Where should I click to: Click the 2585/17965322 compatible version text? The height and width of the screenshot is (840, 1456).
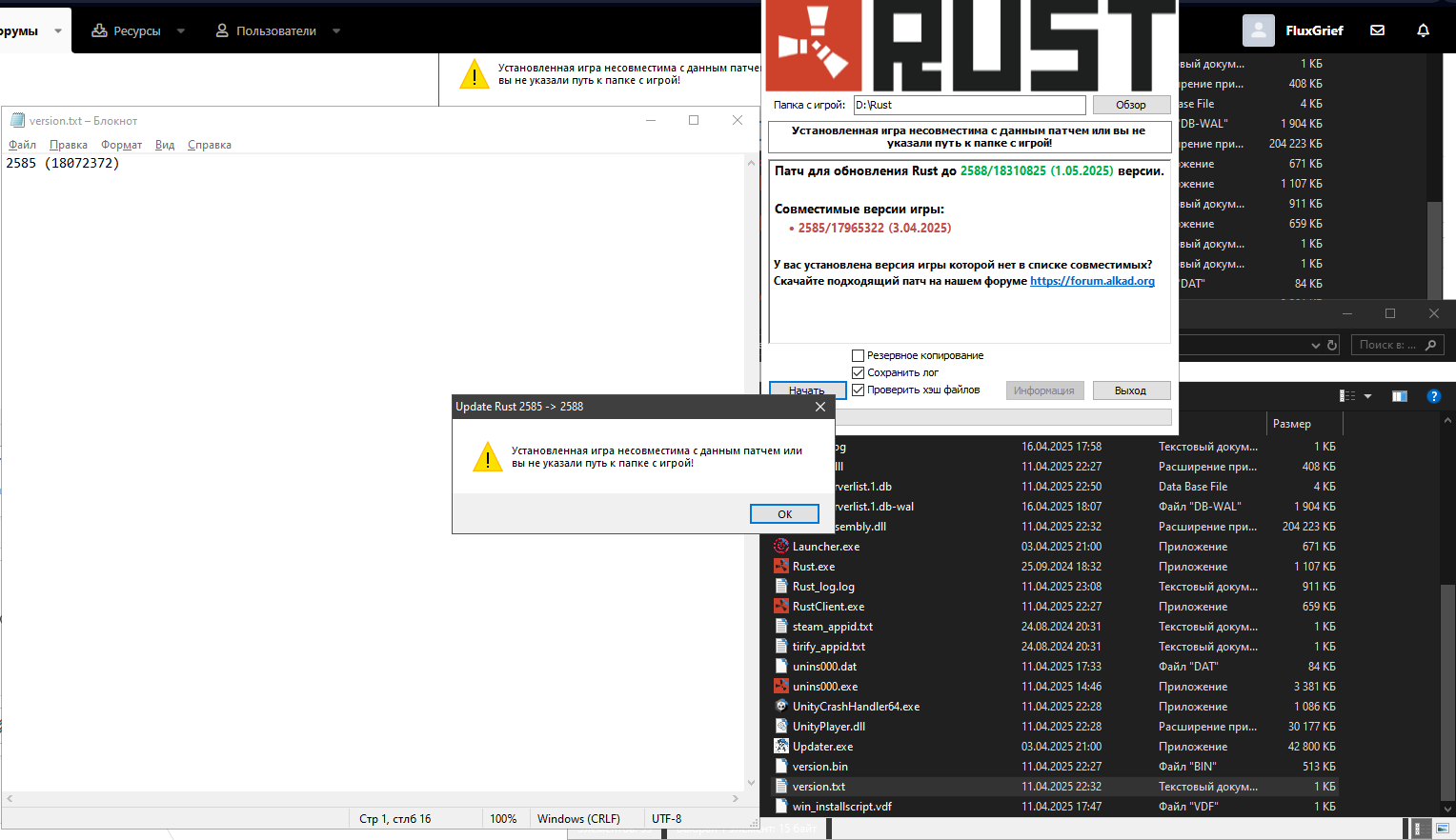[x=875, y=228]
